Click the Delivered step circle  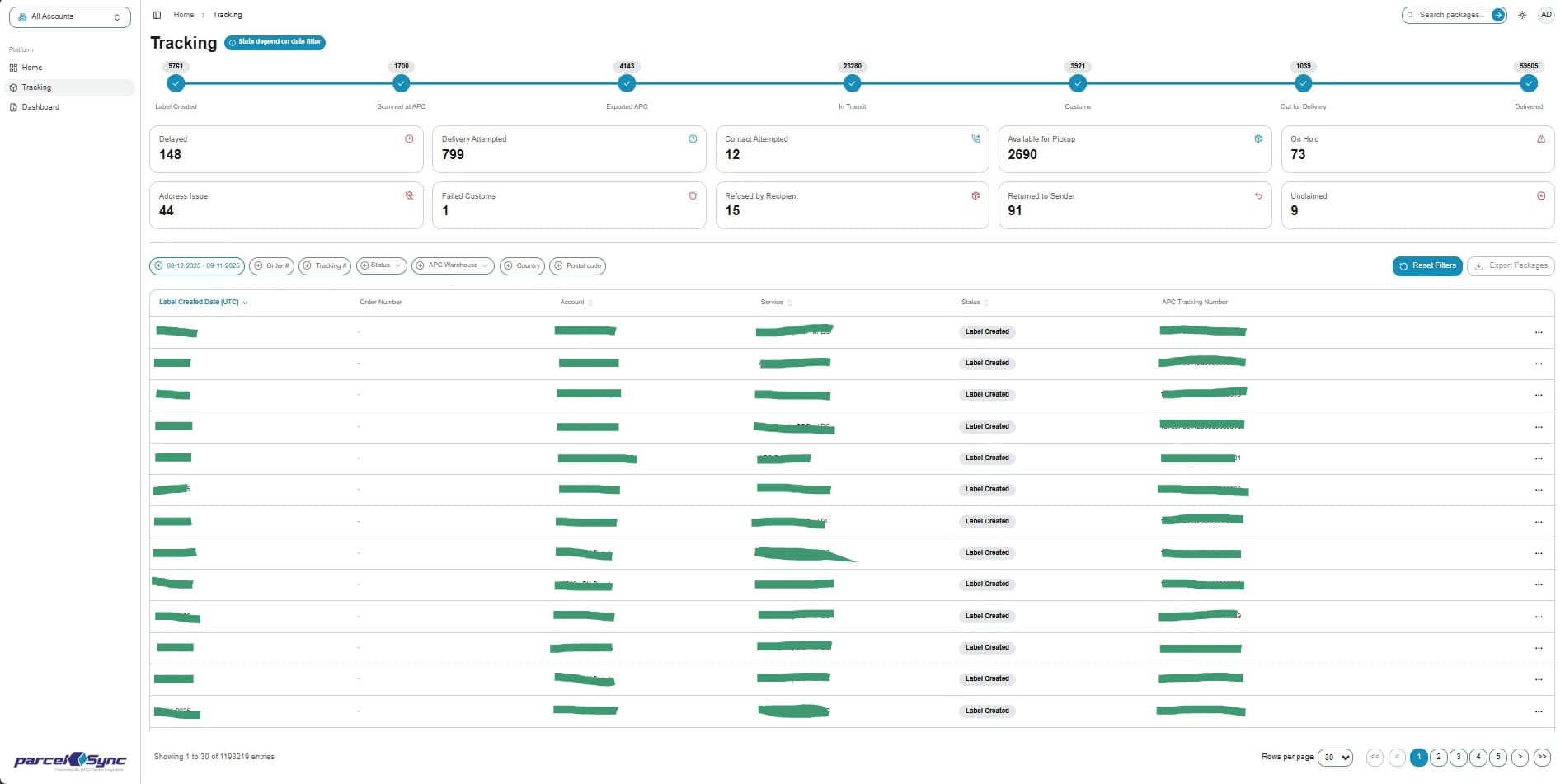point(1529,83)
